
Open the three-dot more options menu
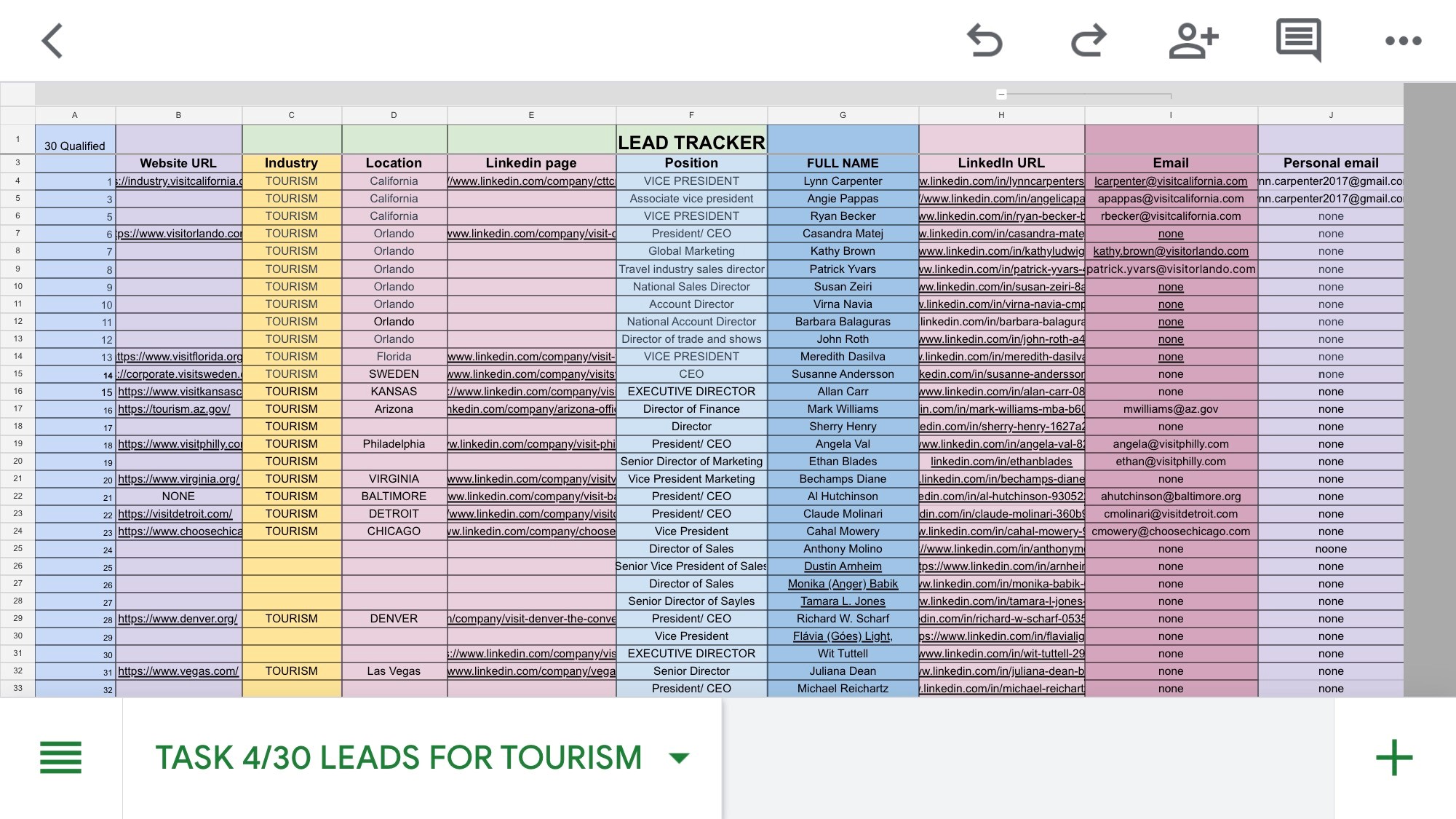(1403, 41)
